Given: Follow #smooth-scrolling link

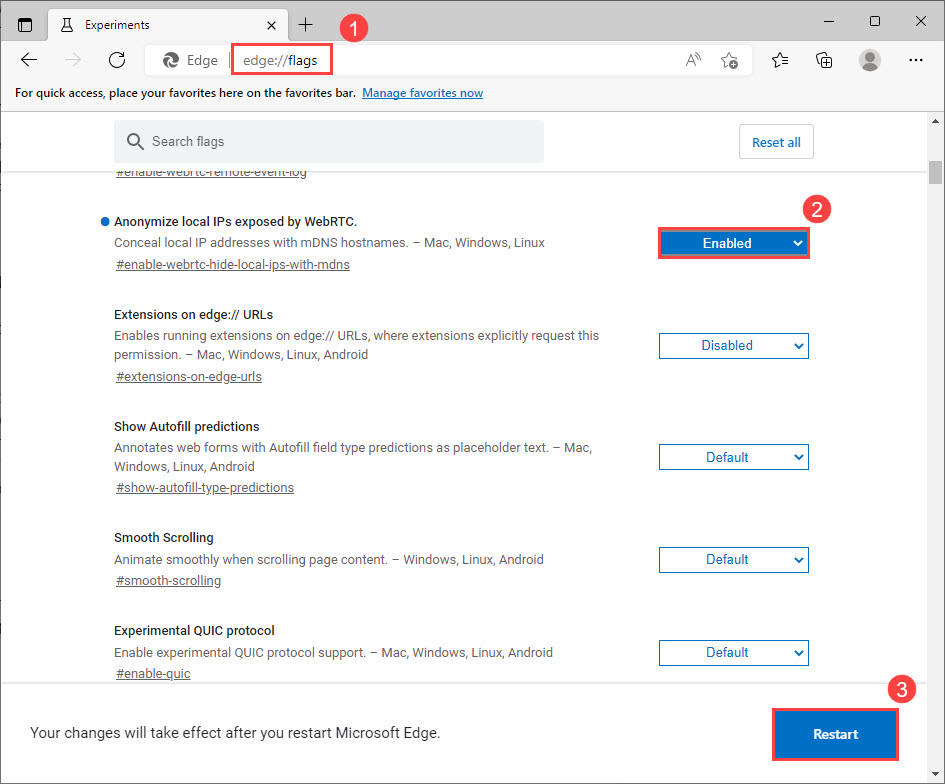Looking at the screenshot, I should tap(168, 581).
